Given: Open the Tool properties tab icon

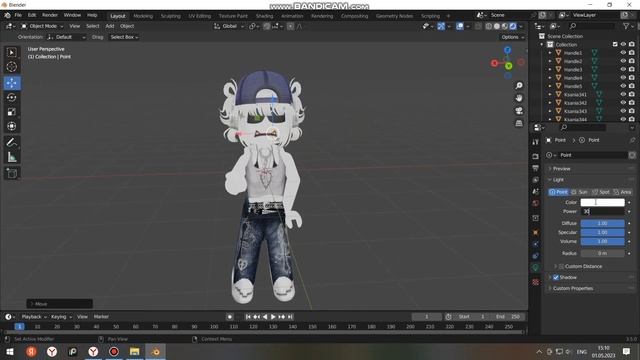Looking at the screenshot, I should pos(536,142).
